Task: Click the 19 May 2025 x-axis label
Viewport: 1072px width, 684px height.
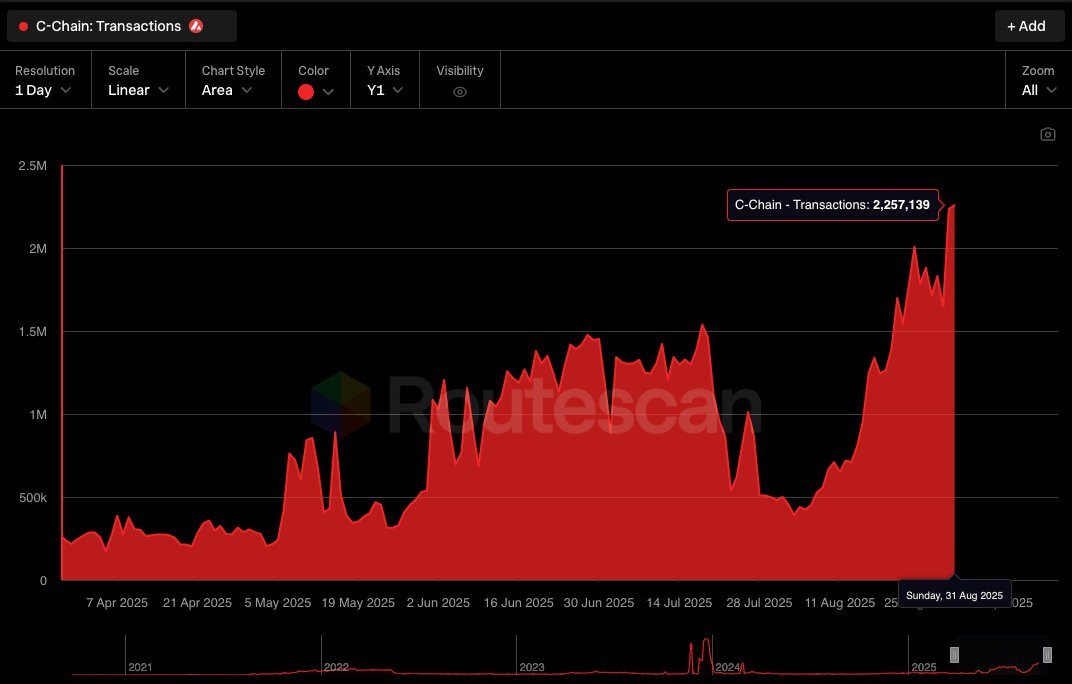Action: pyautogui.click(x=358, y=603)
